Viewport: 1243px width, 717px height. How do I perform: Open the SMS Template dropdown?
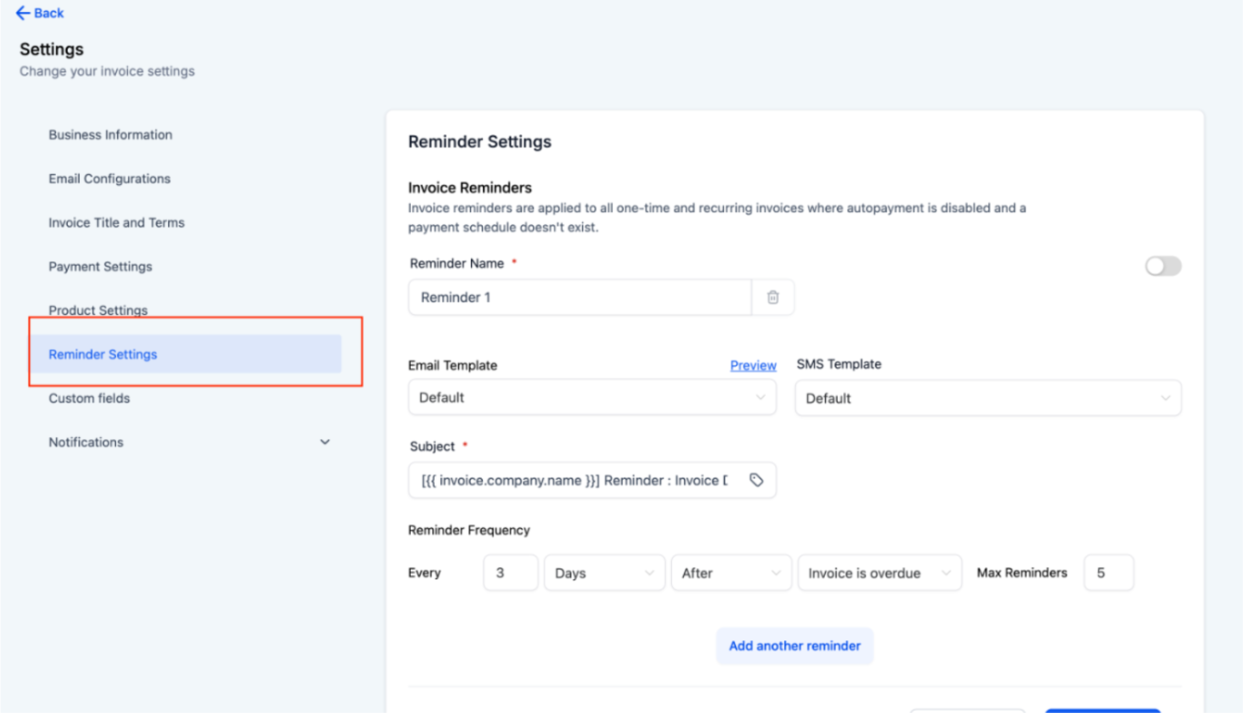(x=987, y=398)
